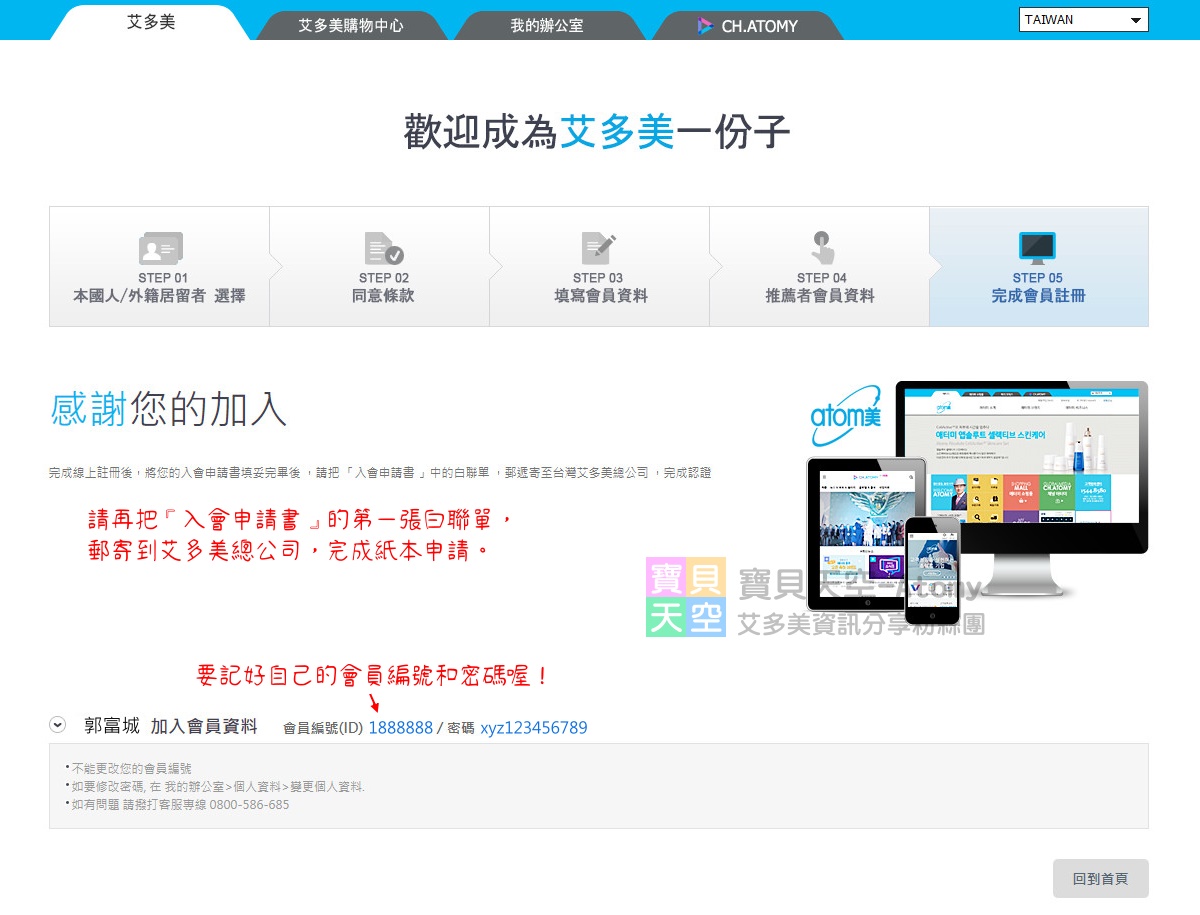Click the smartphone device image
Viewport: 1200px width, 915px height.
[932, 570]
